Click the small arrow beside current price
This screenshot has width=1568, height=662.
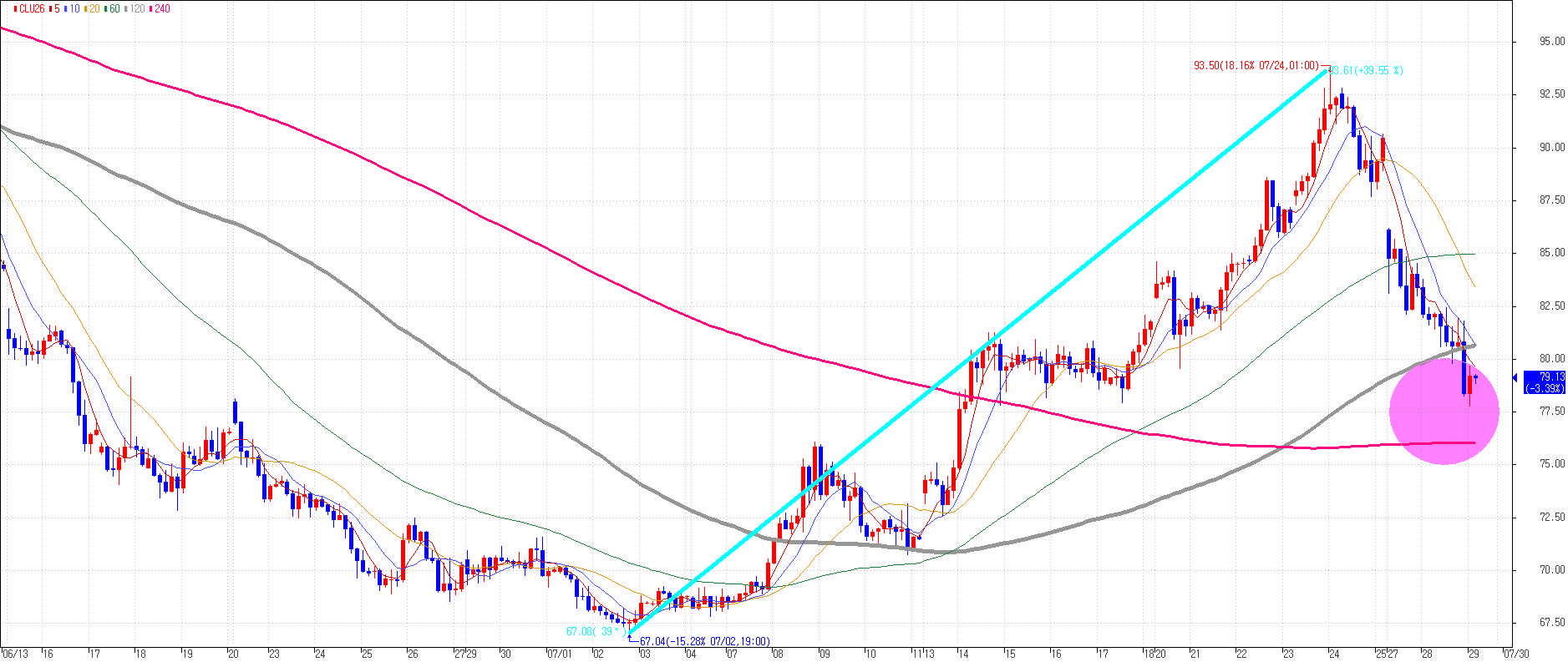point(1515,378)
